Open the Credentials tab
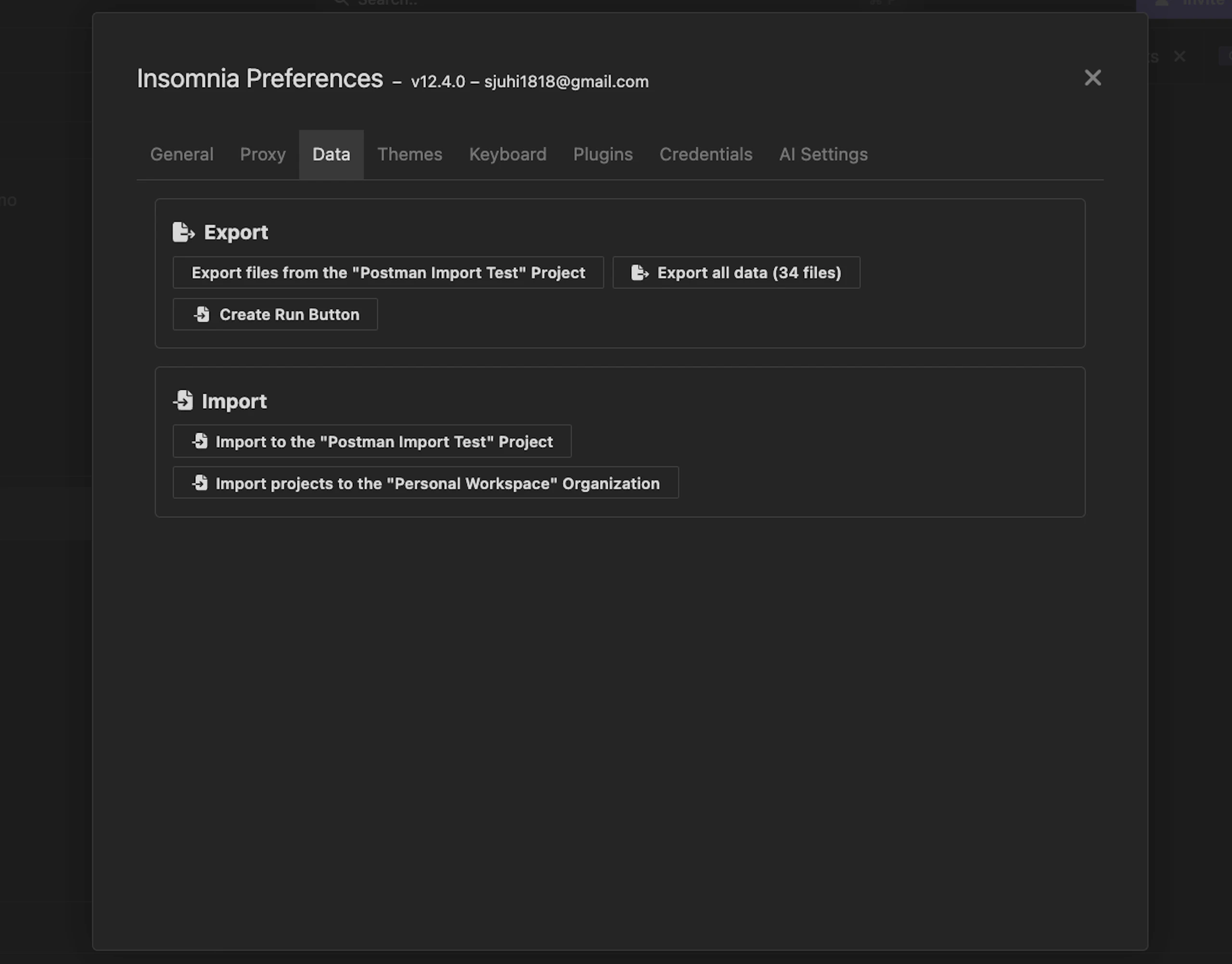The height and width of the screenshot is (964, 1232). [706, 154]
